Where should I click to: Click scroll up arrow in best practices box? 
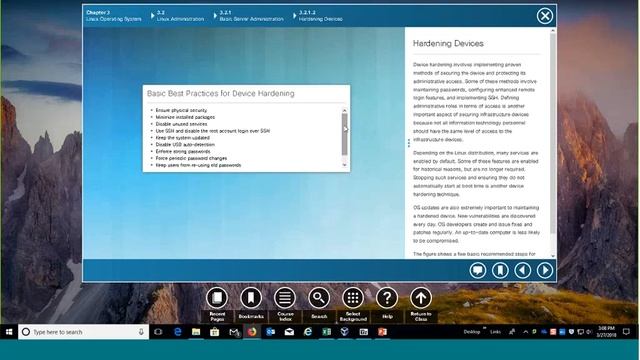[344, 111]
